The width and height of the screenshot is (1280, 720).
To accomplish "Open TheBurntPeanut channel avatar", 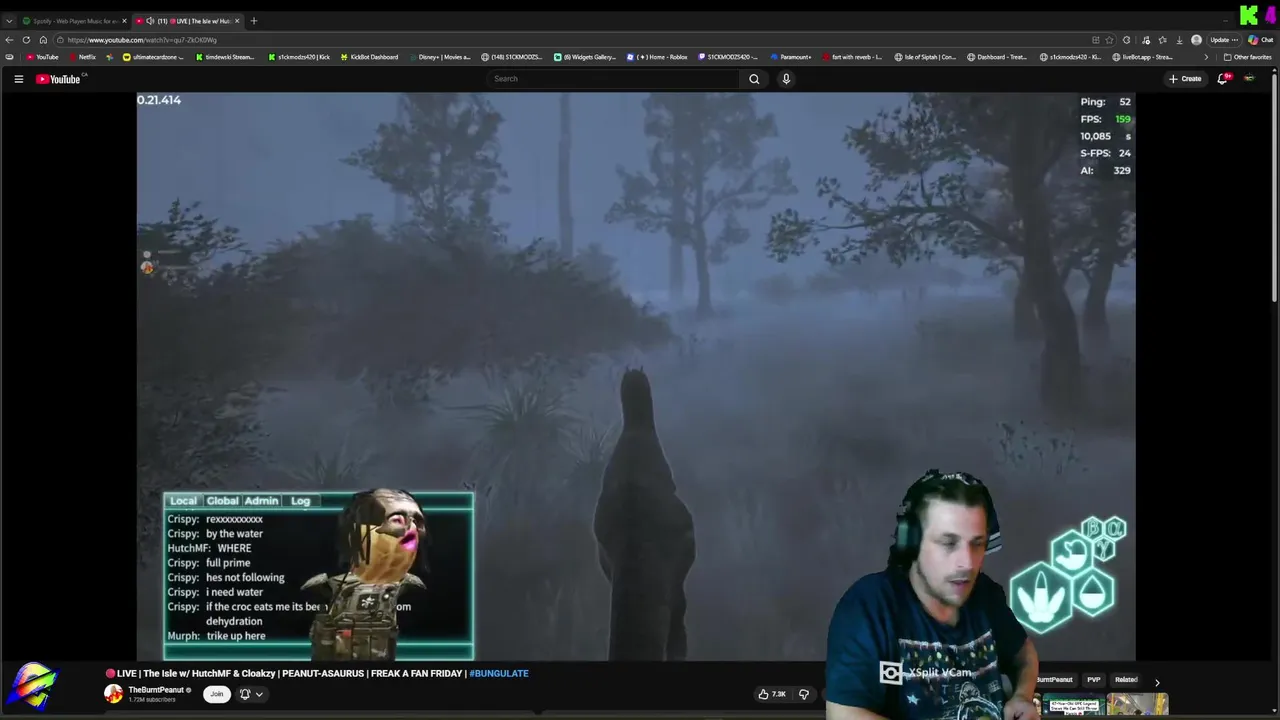I will [113, 694].
